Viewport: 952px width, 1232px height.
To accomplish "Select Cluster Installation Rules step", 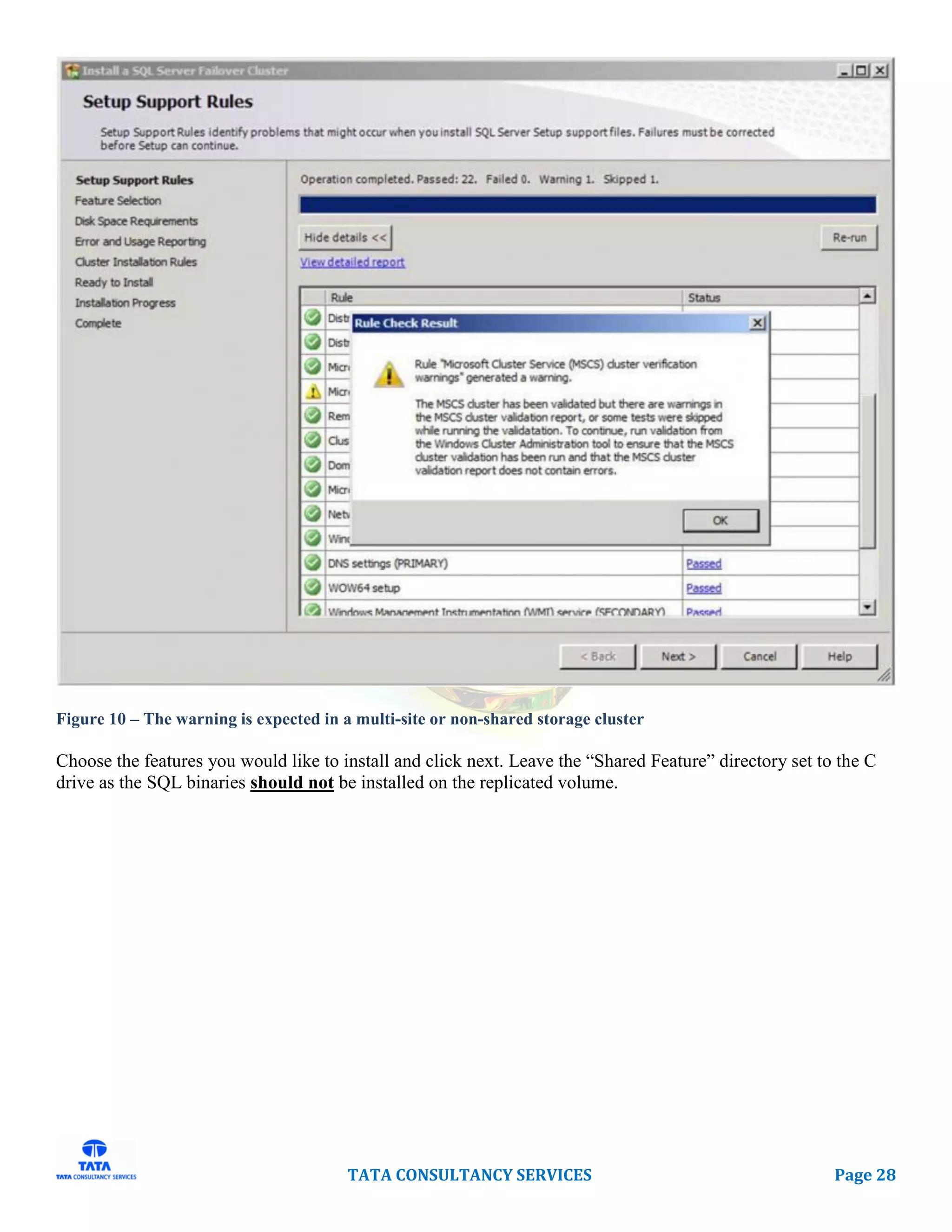I will (x=136, y=262).
